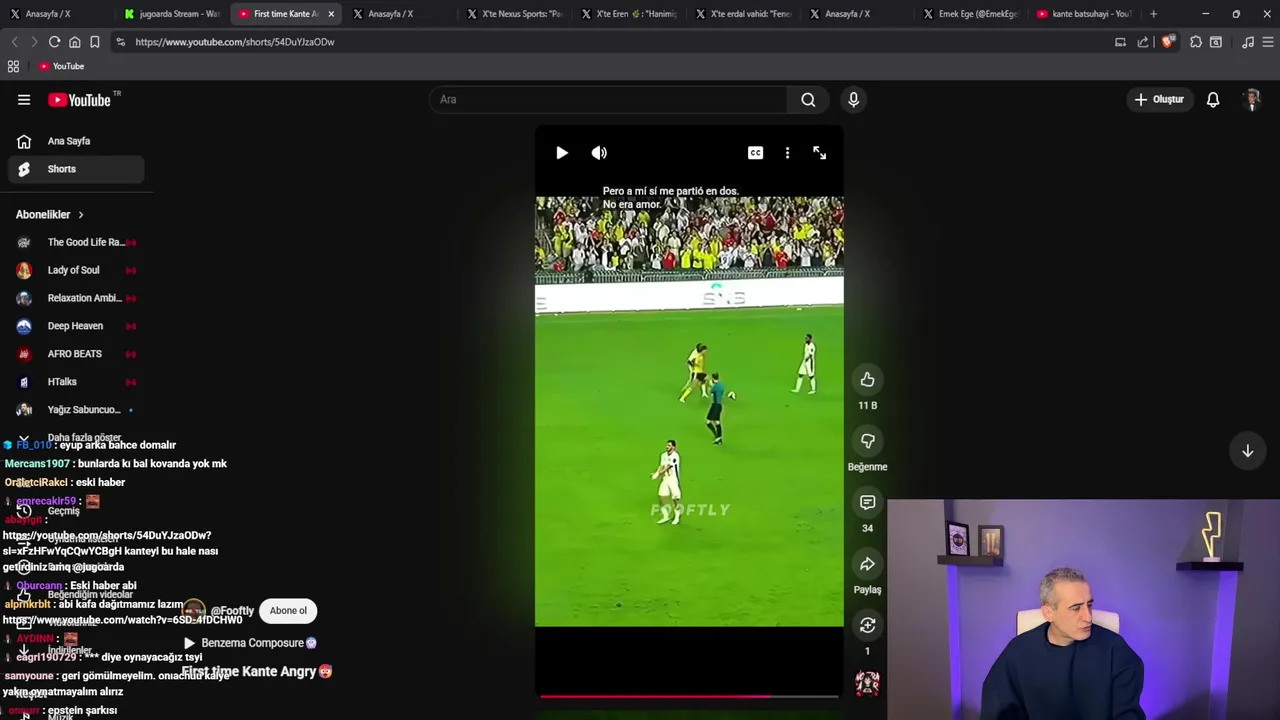Click the browser address bar URL
Viewport: 1280px width, 720px height.
point(235,42)
